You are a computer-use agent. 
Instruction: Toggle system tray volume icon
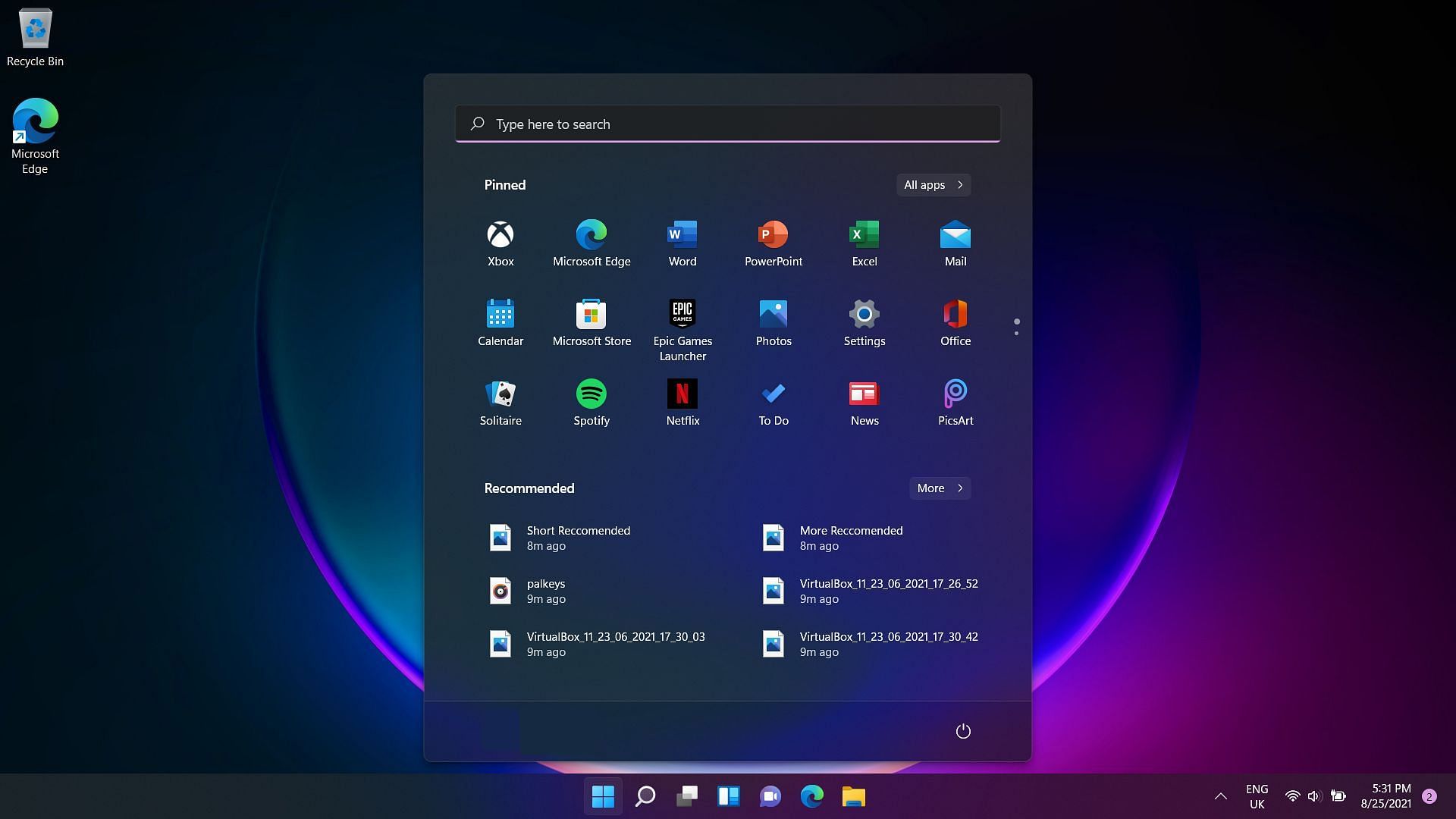[1314, 796]
